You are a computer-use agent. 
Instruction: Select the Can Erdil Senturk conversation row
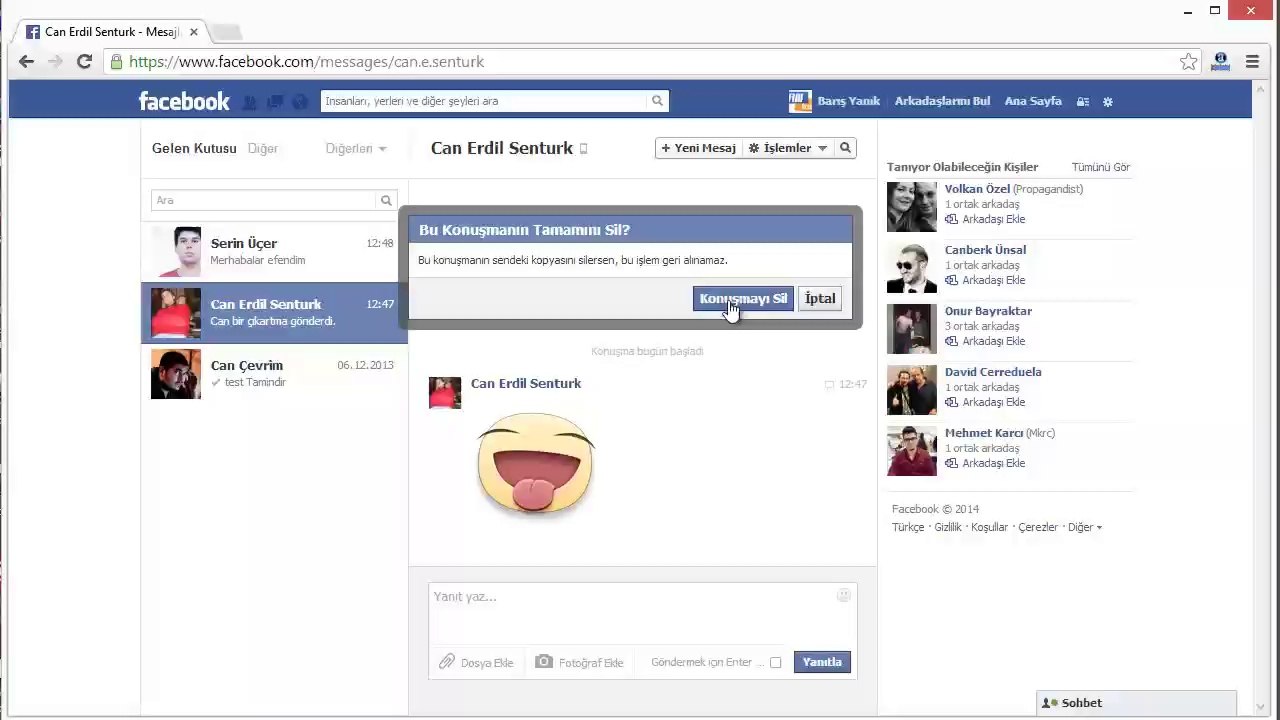click(274, 312)
